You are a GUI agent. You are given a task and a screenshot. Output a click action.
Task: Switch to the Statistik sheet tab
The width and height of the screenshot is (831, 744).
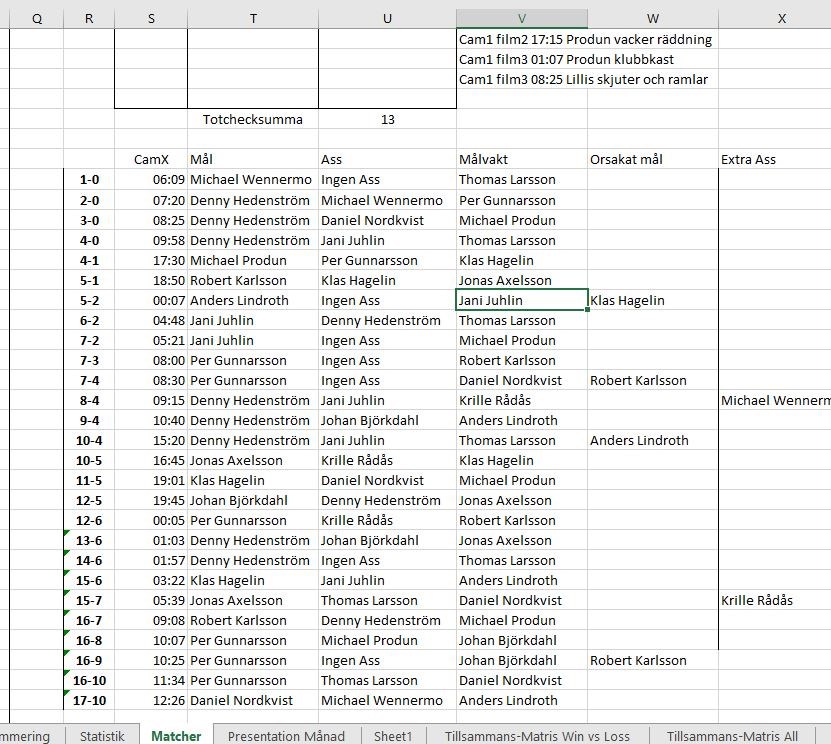102,736
